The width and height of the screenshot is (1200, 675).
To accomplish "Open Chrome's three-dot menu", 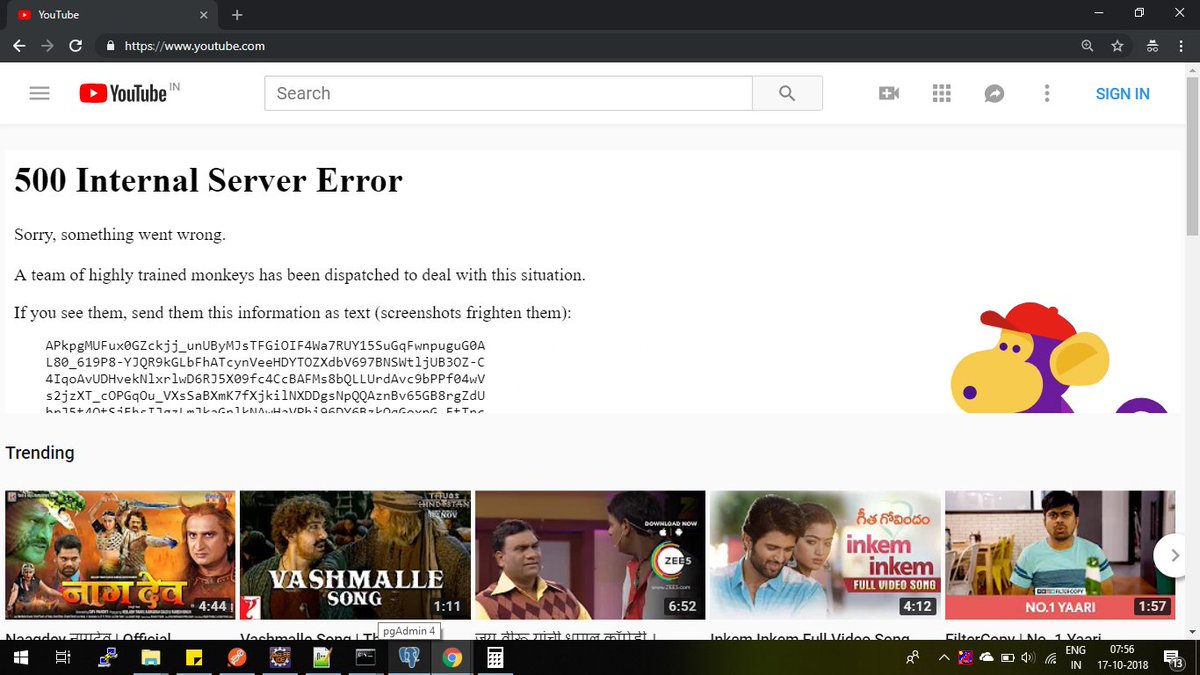I will coord(1181,46).
